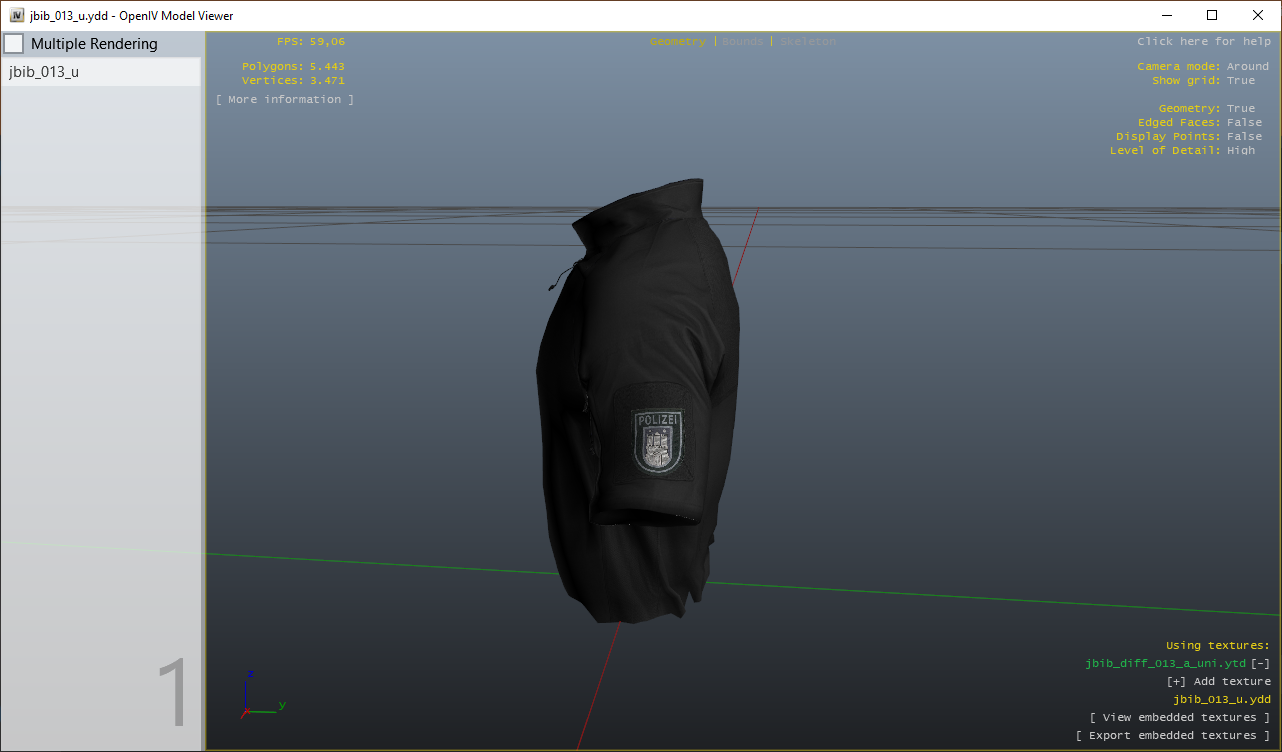Viewport: 1282px width, 752px height.
Task: Enable the Multiple Rendering checkbox
Action: pos(15,44)
